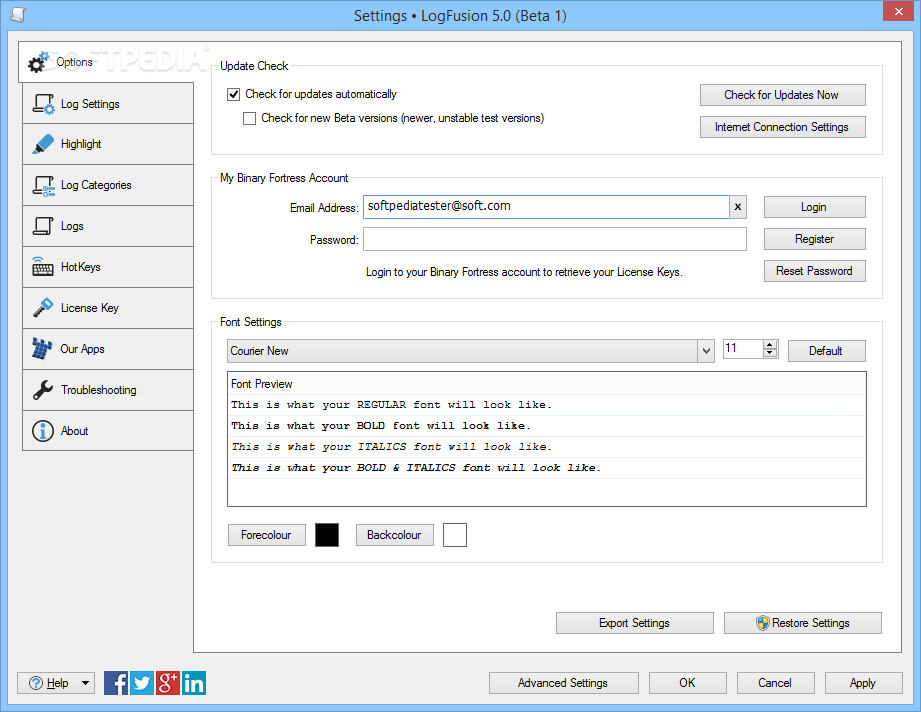Click the REGULAR font preview line
921x712 pixels.
(547, 405)
